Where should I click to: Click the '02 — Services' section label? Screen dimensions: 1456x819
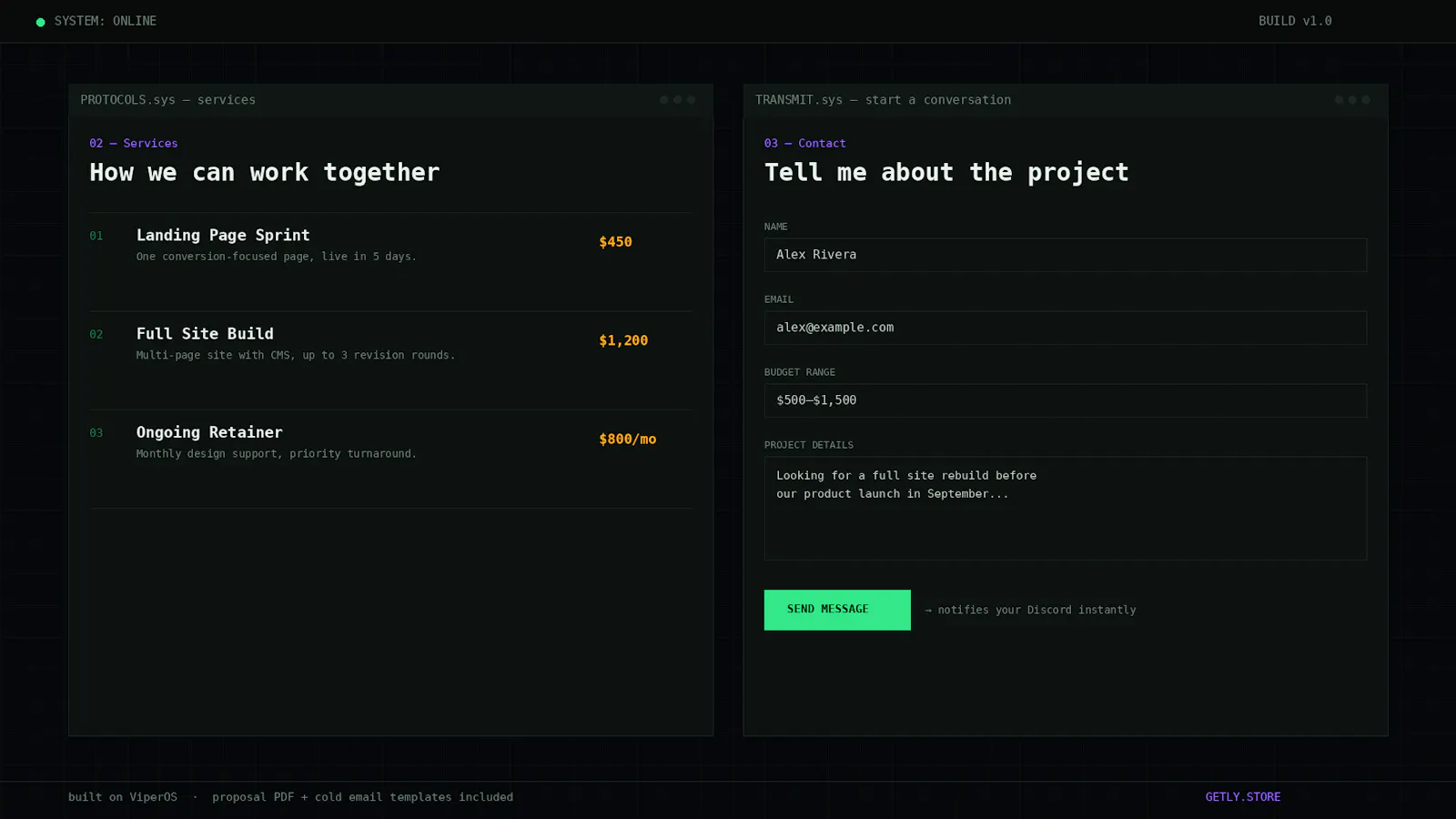click(134, 144)
